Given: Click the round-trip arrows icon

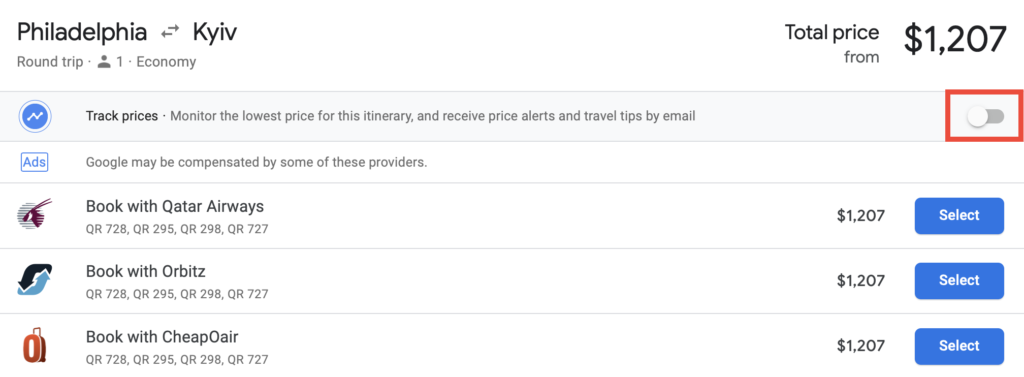Looking at the screenshot, I should tap(170, 32).
